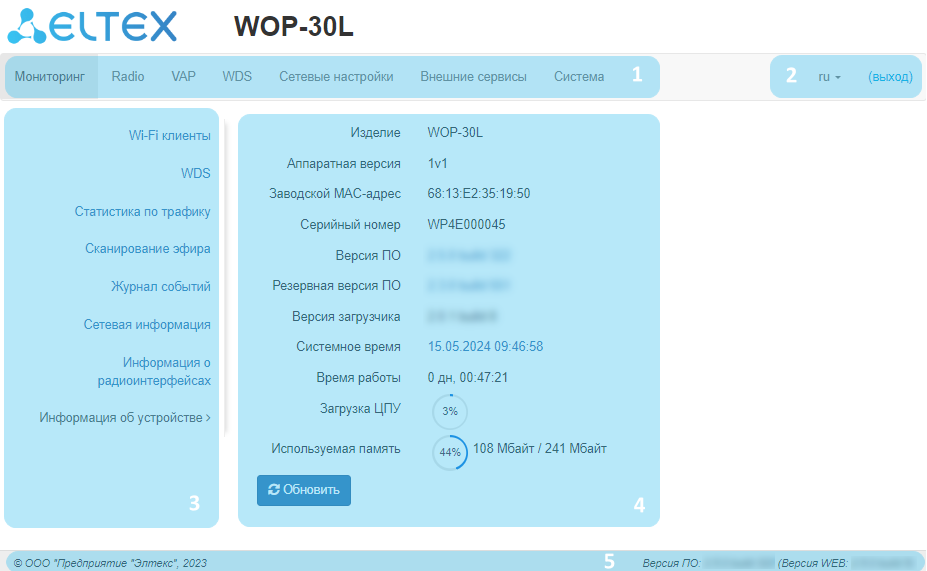
Task: Click hardware version value 1v1
Action: [x=438, y=164]
